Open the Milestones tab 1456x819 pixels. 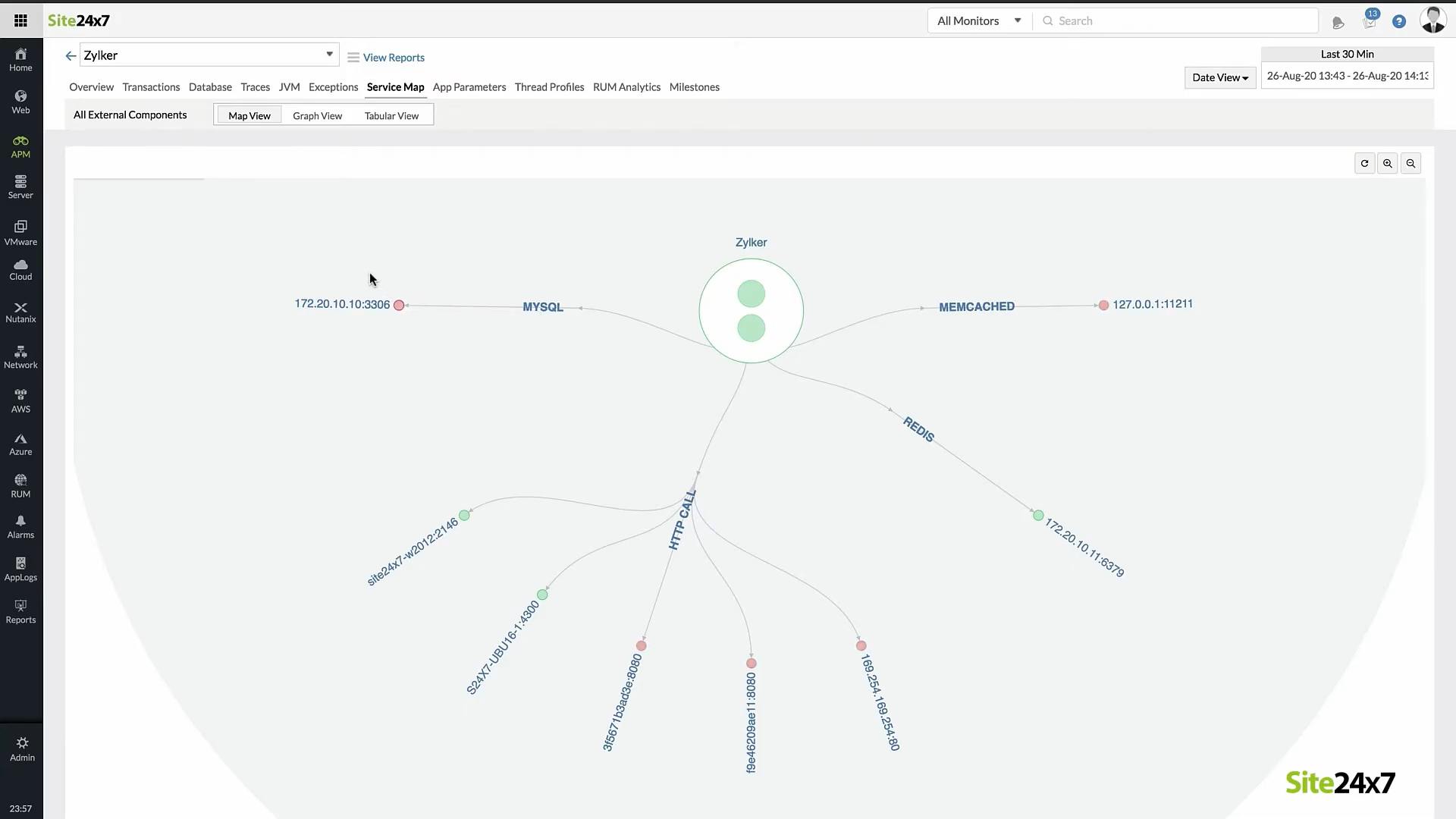click(x=694, y=87)
